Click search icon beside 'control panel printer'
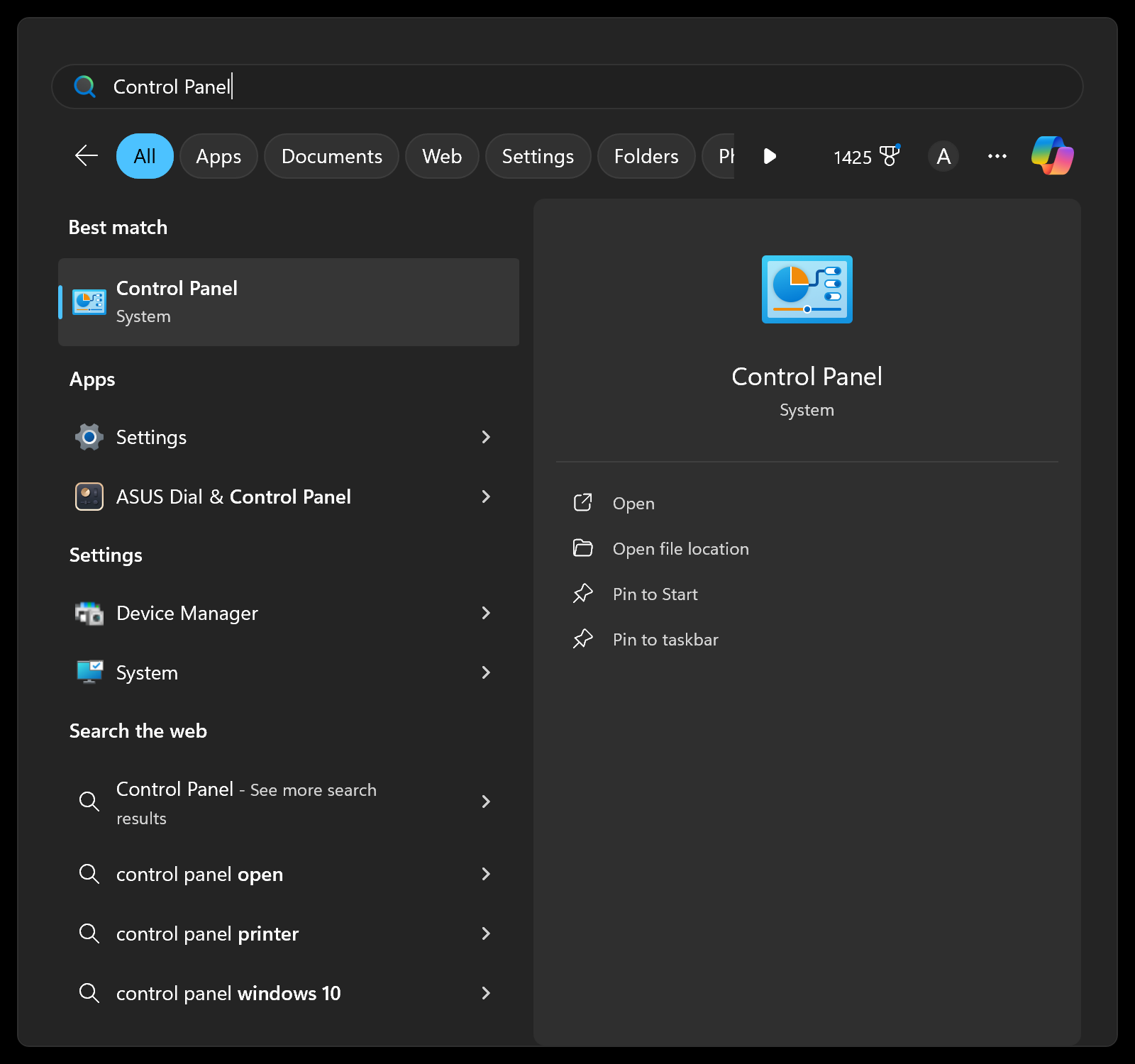 89,933
